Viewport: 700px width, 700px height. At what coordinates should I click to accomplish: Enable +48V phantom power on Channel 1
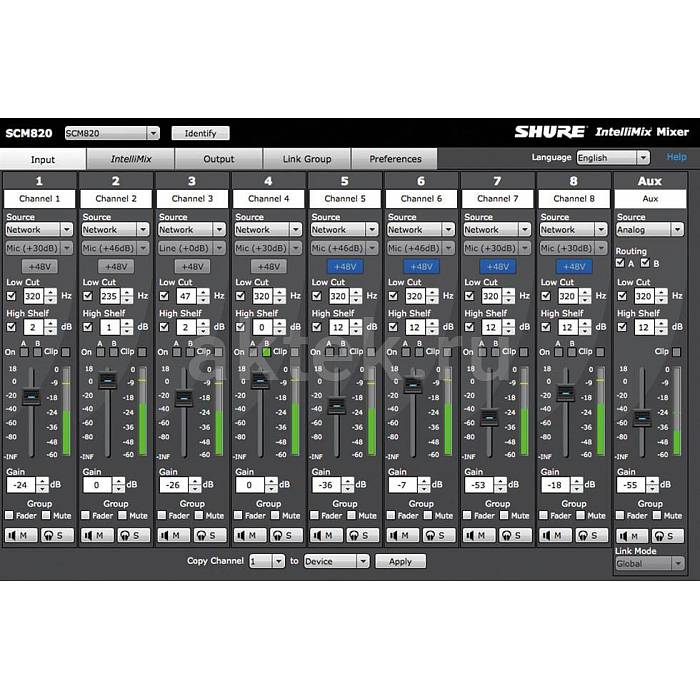click(x=40, y=267)
